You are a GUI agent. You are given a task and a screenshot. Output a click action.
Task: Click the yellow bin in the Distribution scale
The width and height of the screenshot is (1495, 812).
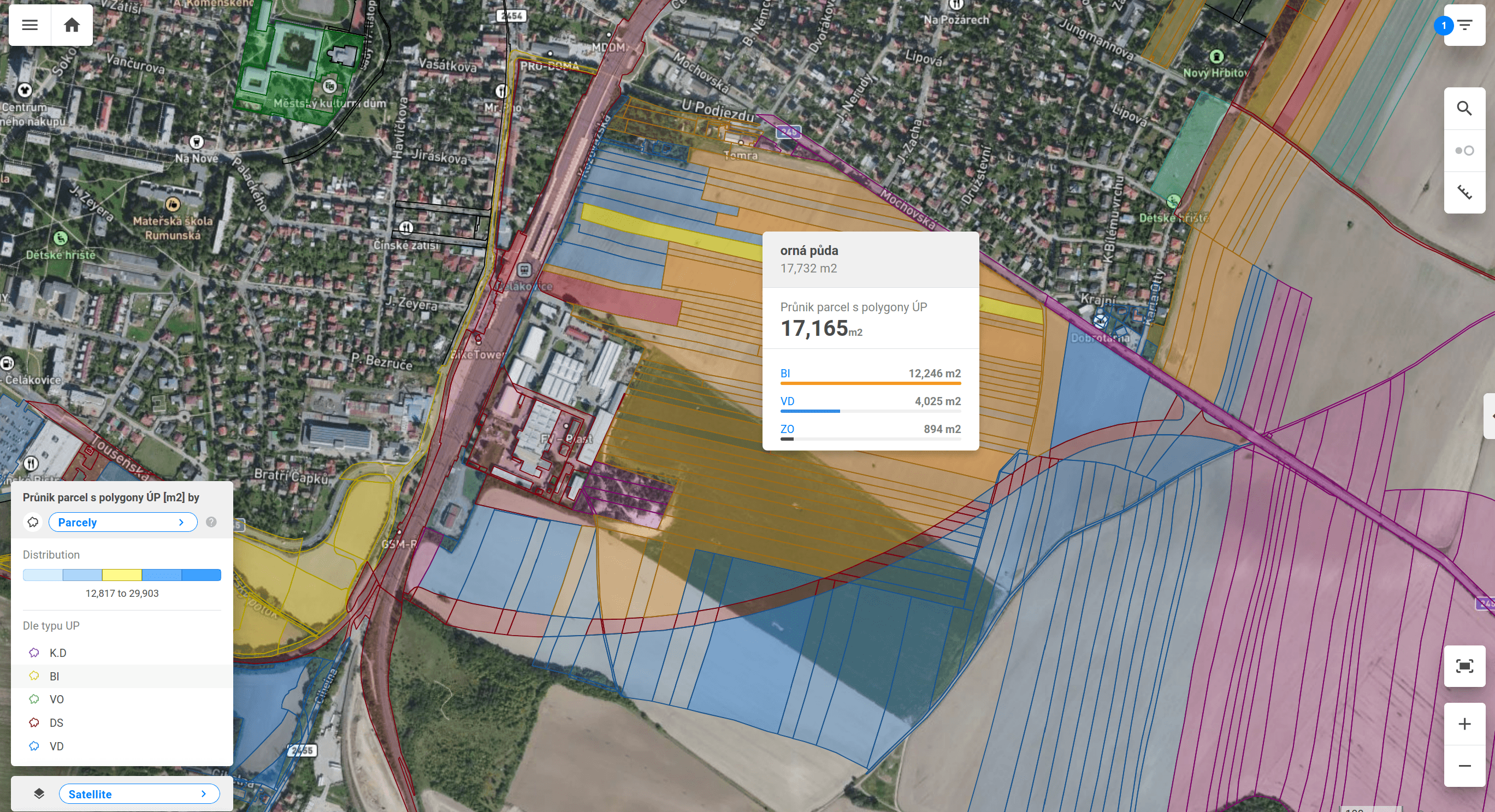[x=121, y=574]
